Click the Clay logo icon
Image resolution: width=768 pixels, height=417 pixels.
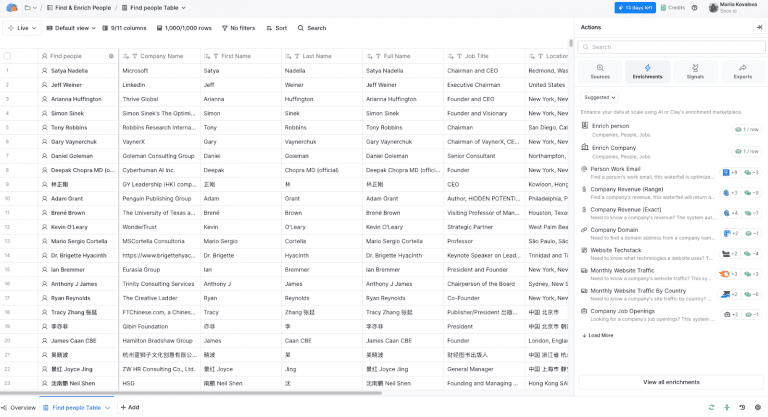coord(11,7)
